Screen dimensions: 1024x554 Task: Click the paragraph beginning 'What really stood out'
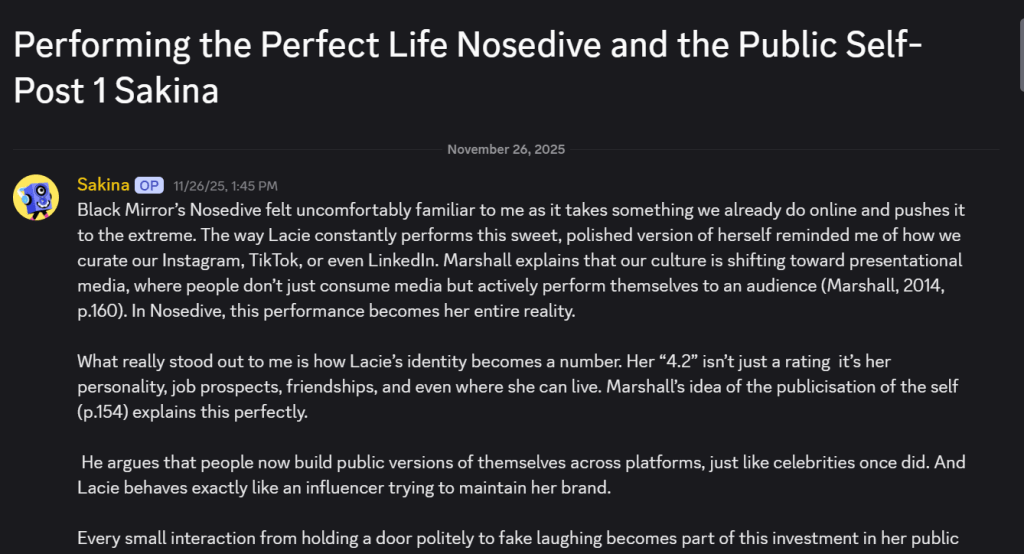[520, 386]
